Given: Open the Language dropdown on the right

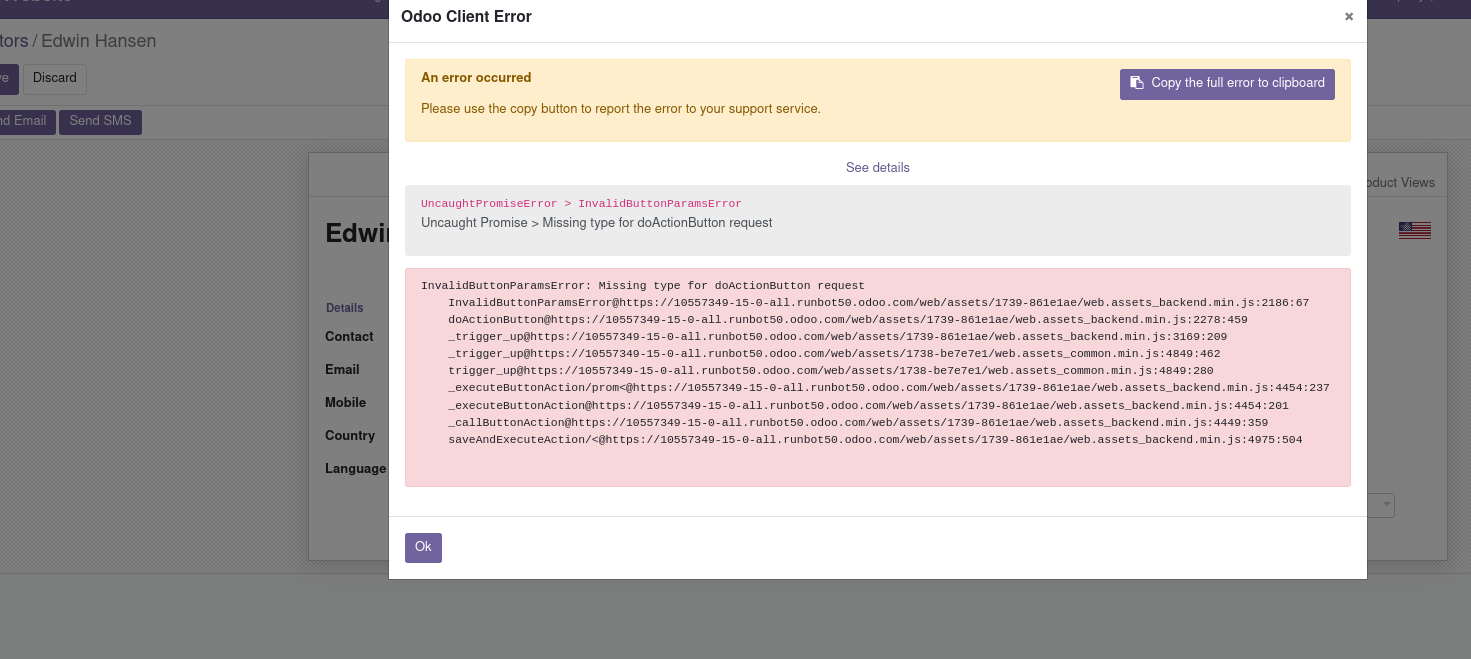Looking at the screenshot, I should (1386, 505).
